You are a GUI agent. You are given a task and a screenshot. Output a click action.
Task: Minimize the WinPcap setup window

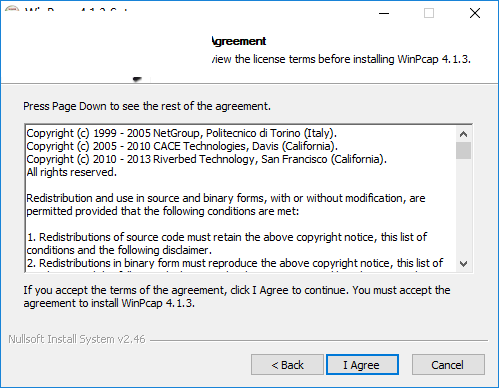point(384,13)
